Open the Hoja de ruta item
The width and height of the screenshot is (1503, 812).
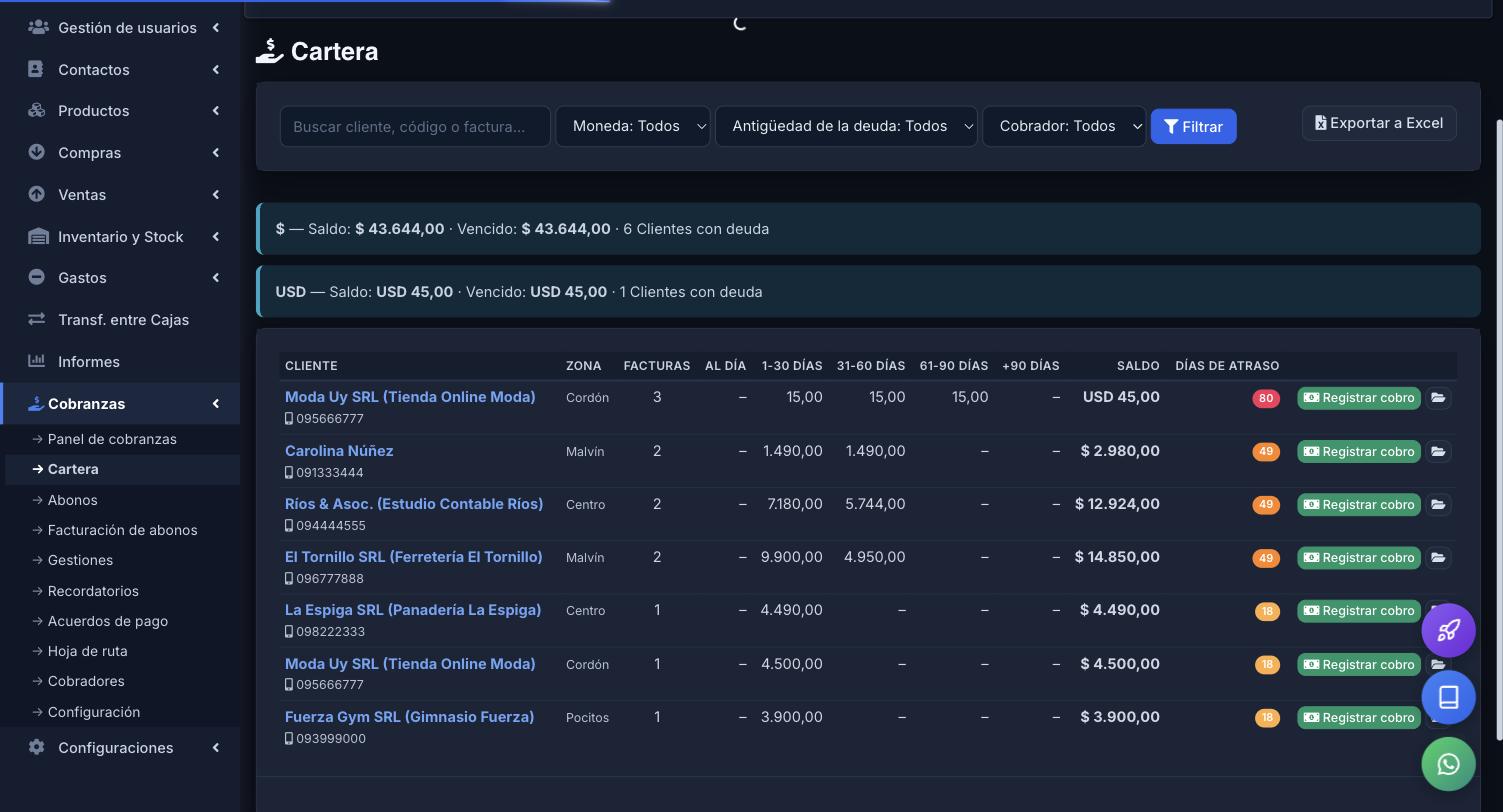(x=87, y=651)
